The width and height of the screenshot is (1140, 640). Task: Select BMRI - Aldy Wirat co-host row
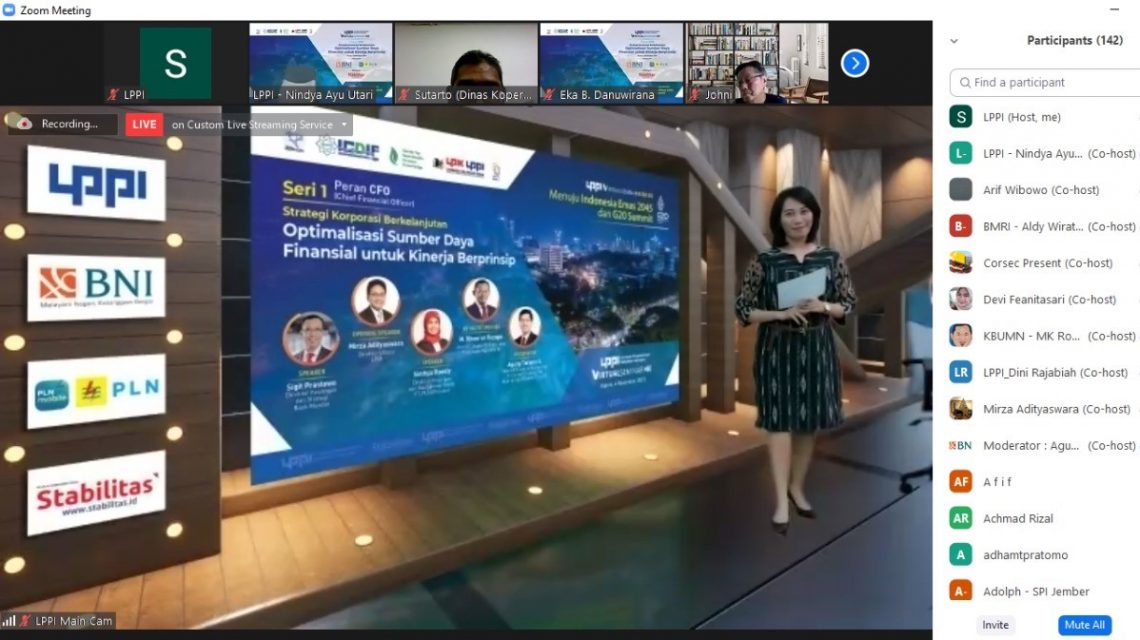point(1044,226)
